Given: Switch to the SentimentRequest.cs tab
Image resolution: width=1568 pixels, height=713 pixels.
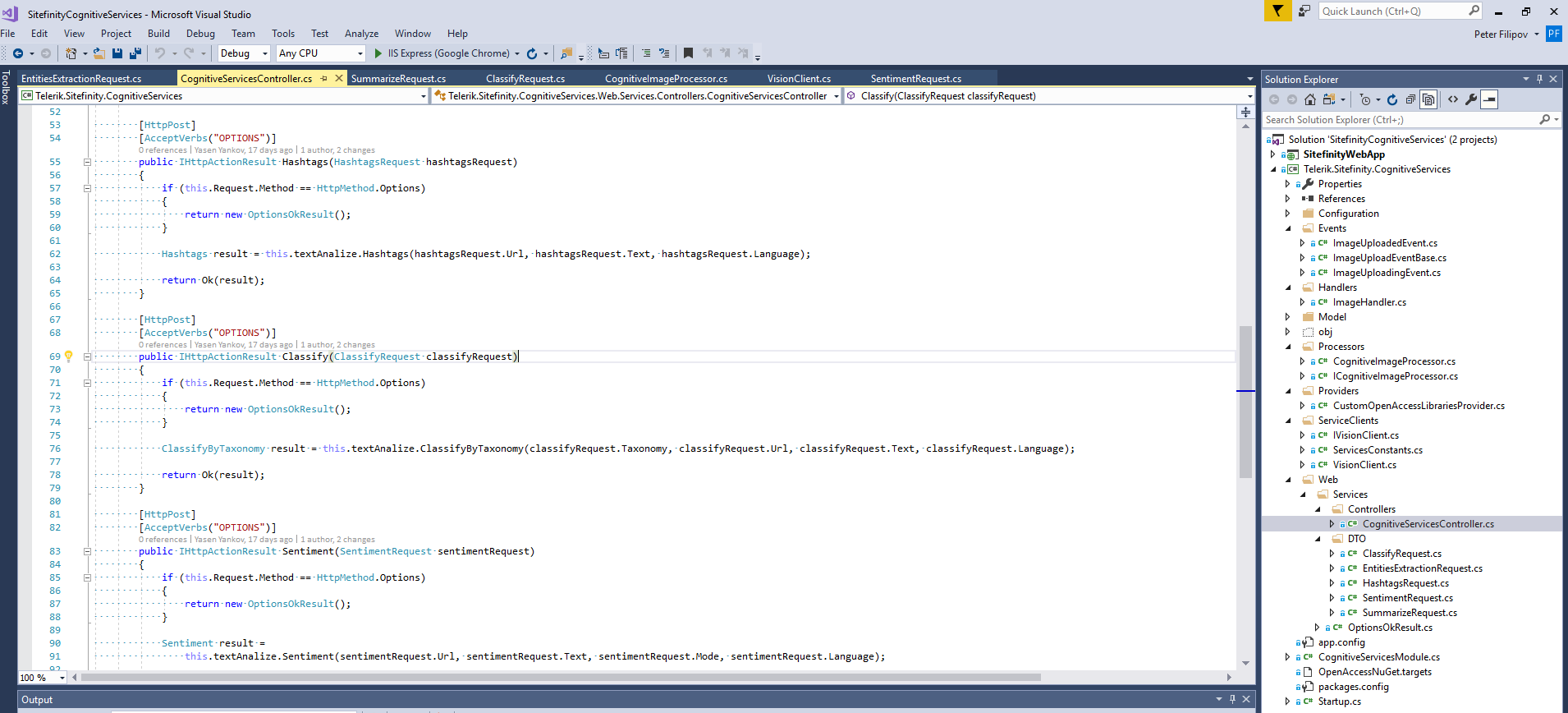Looking at the screenshot, I should 915,79.
